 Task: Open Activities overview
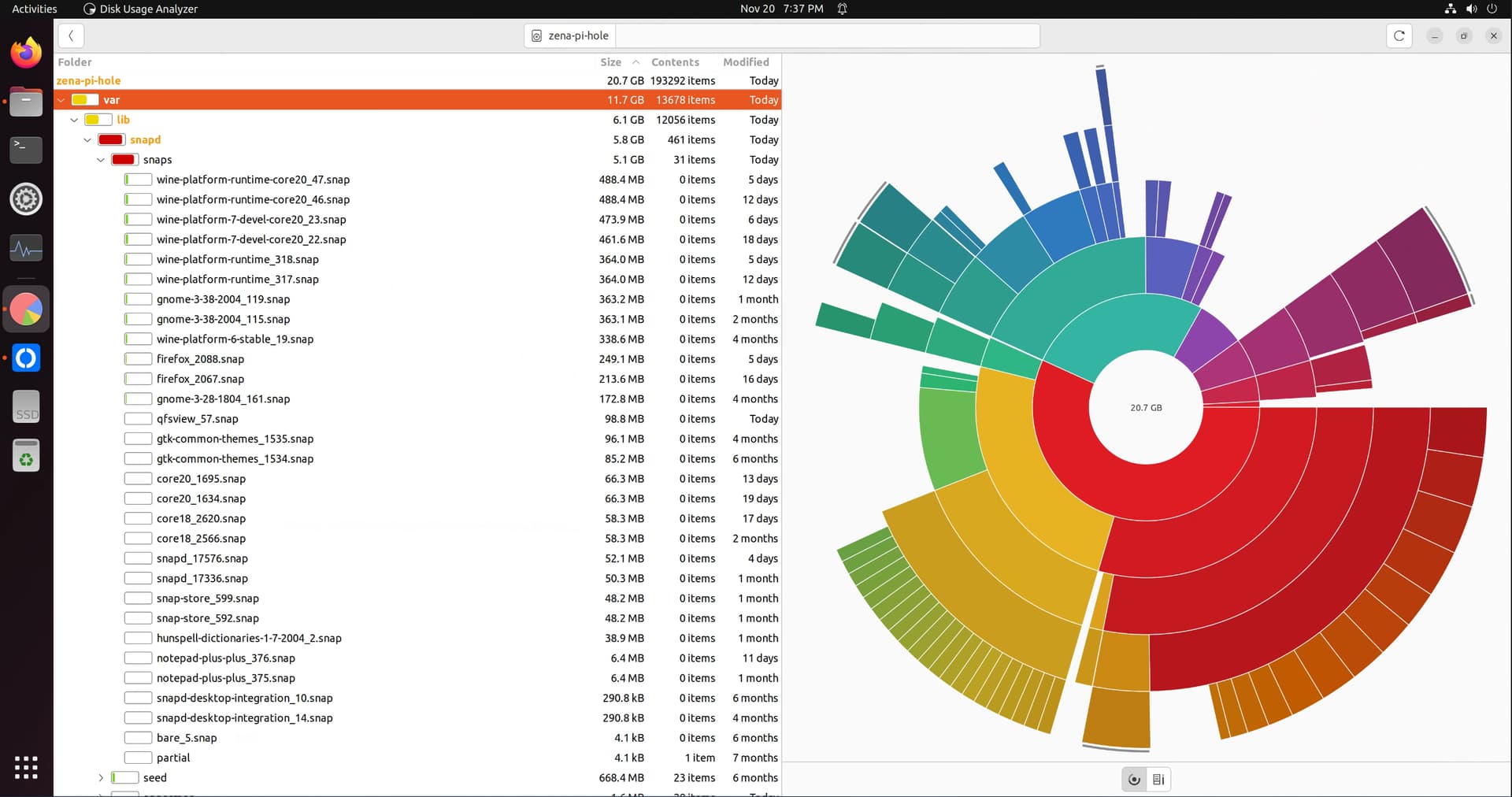(x=35, y=9)
